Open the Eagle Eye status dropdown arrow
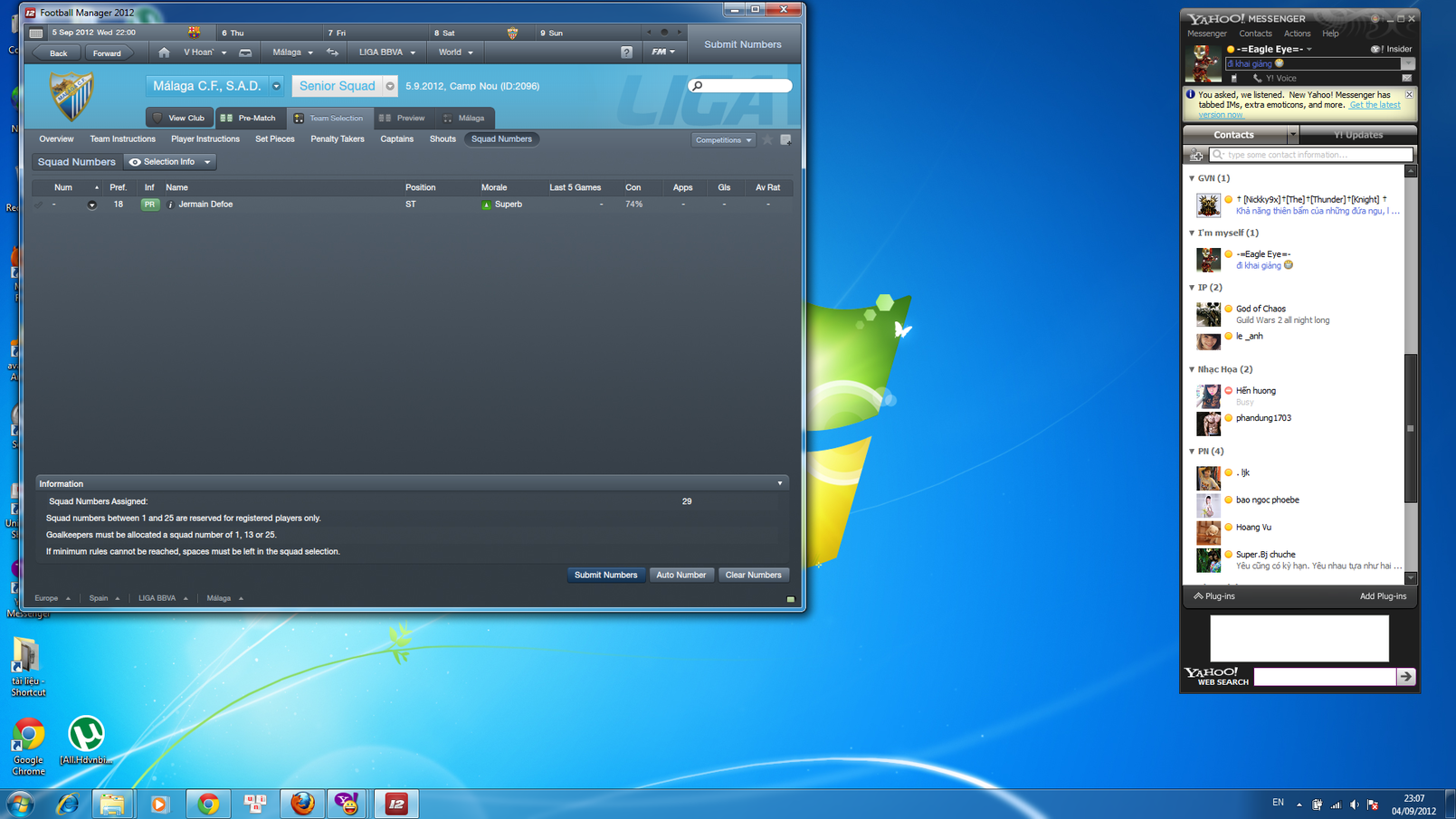Screen dimensions: 1456x819 pyautogui.click(x=1309, y=50)
